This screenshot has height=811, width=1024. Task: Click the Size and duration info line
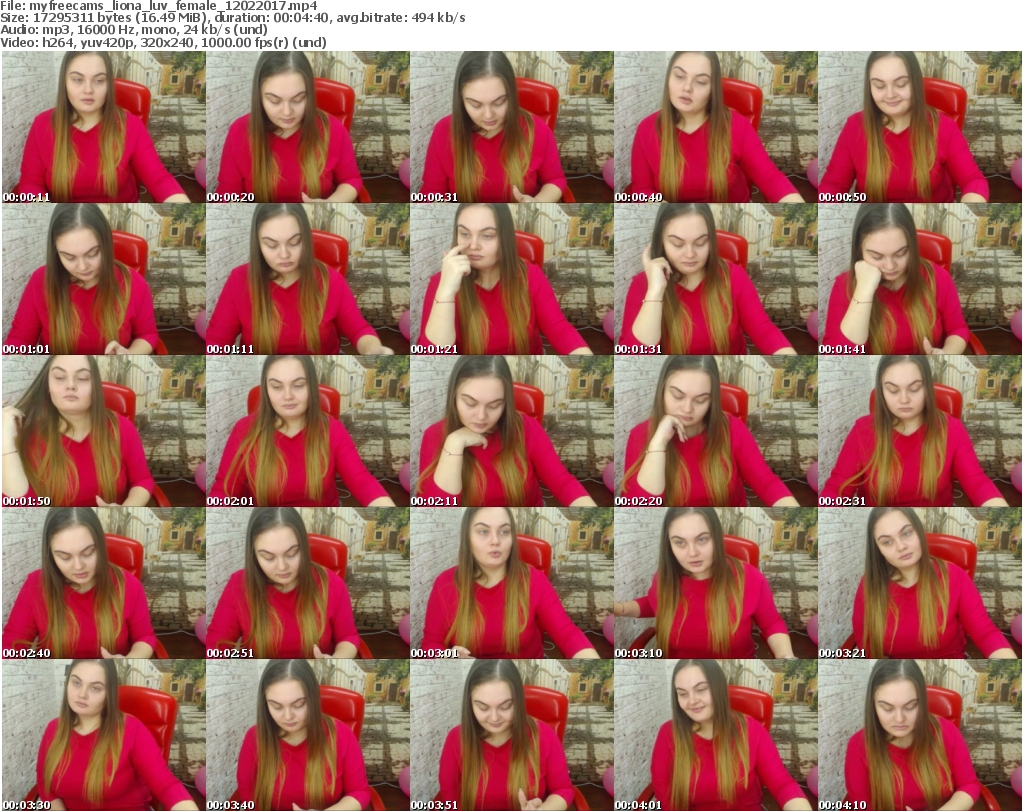pyautogui.click(x=232, y=18)
